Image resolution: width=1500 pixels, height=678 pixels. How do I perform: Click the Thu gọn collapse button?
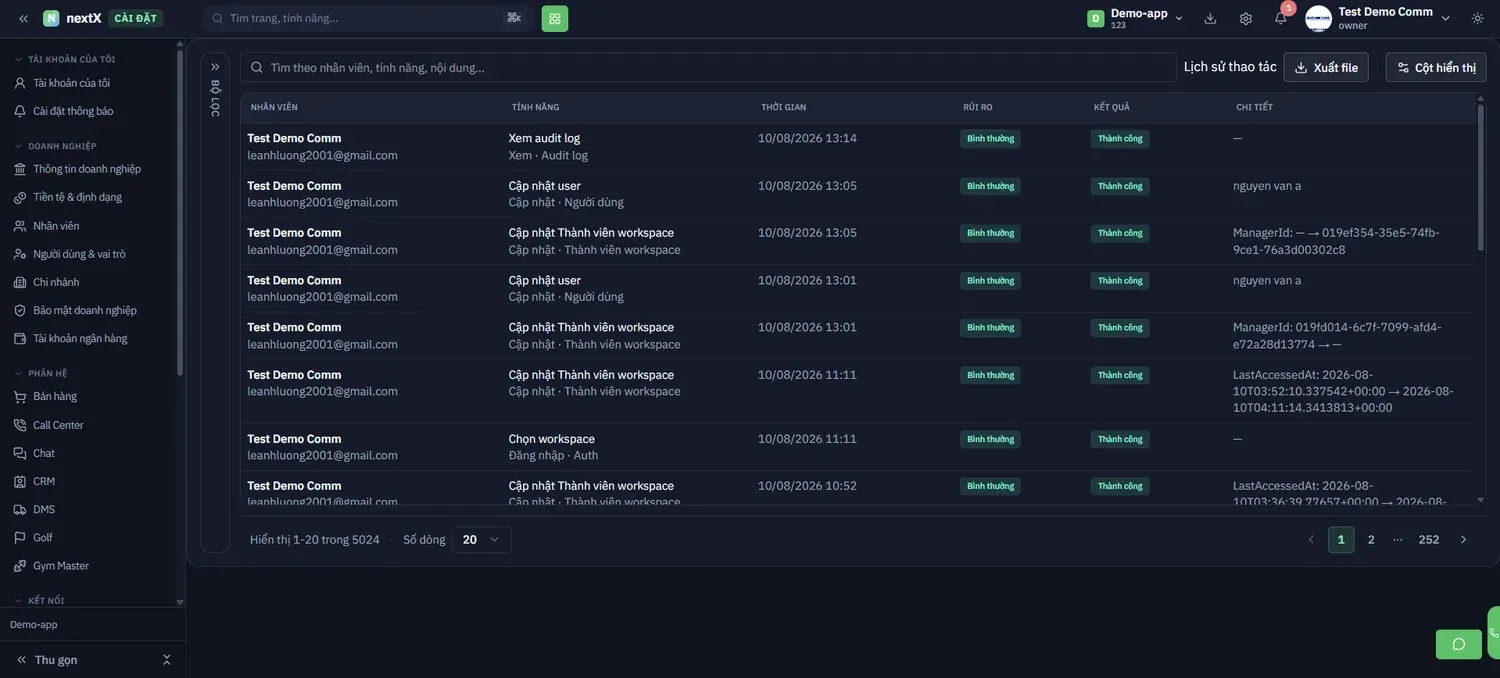point(55,660)
